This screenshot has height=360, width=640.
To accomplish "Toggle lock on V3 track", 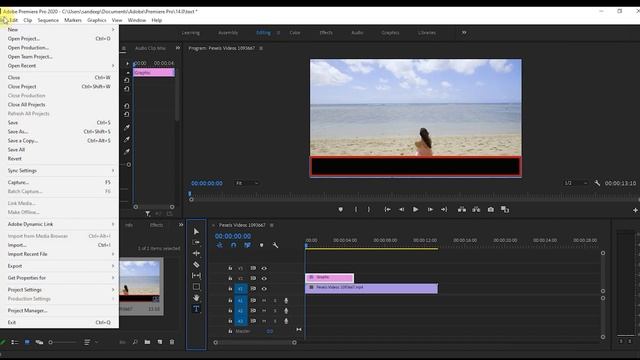I will [230, 268].
